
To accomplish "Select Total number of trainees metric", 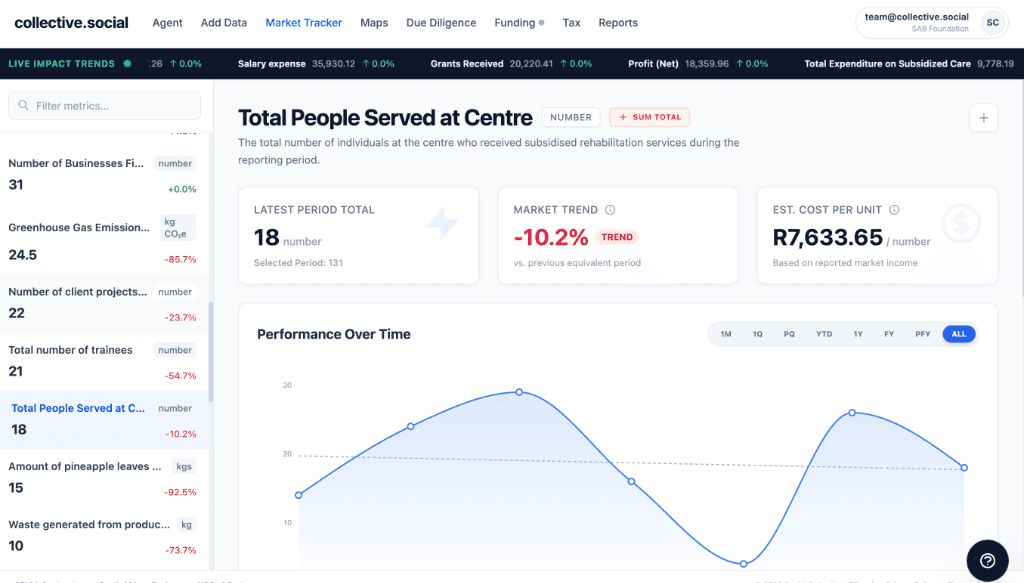I will point(104,362).
